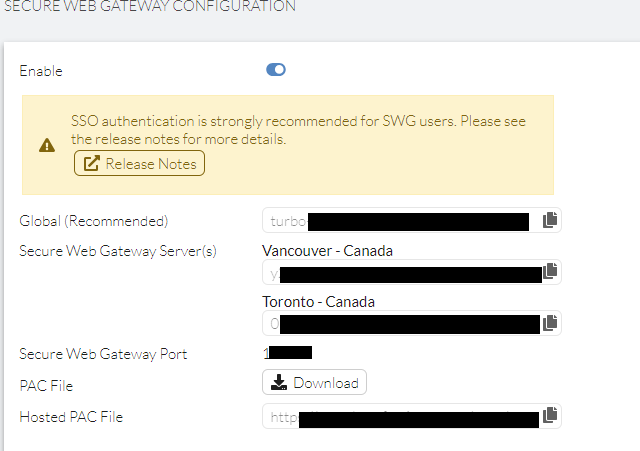Copy the Vancouver server address

tap(549, 271)
